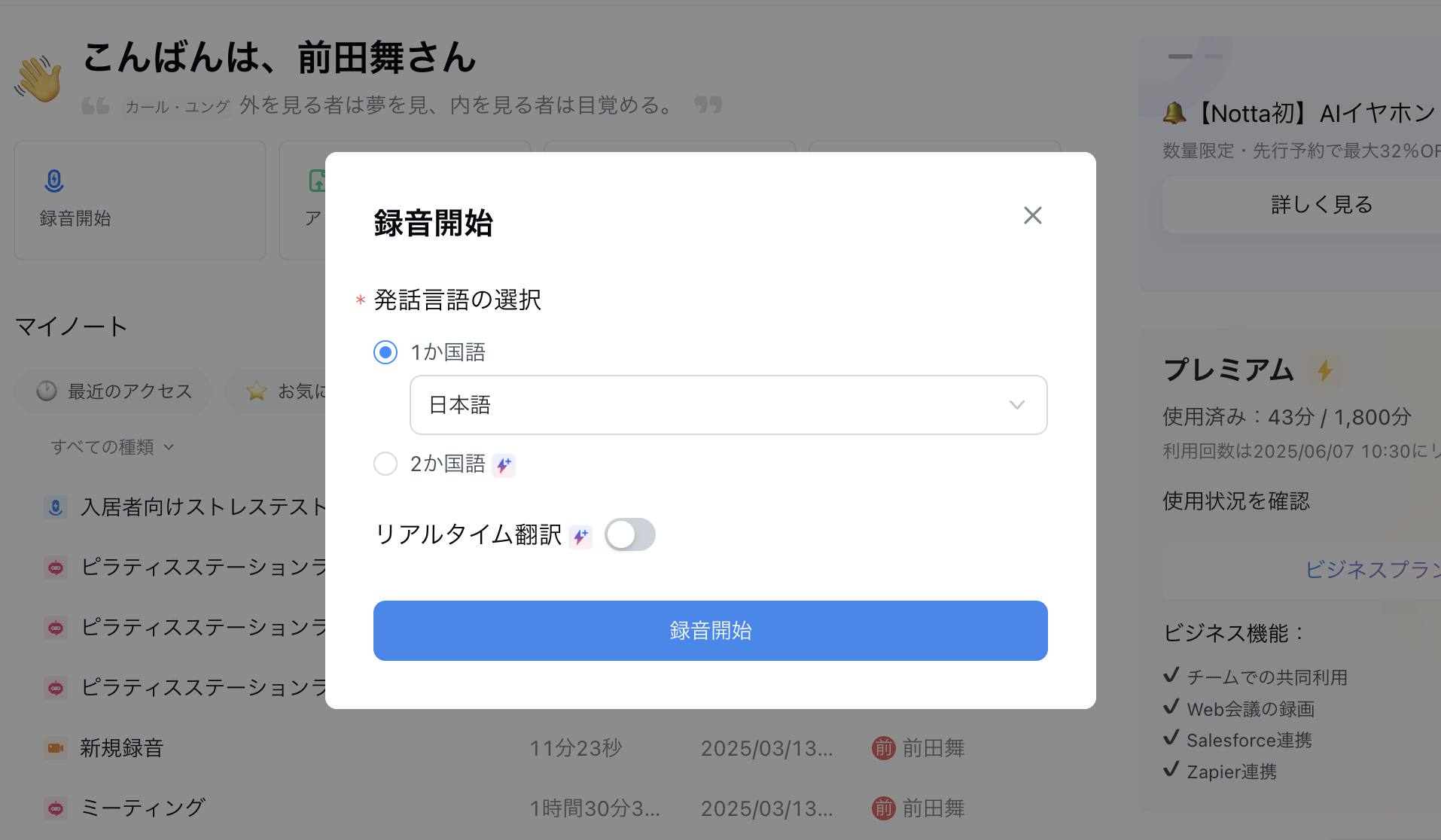This screenshot has width=1441, height=840.
Task: Click the bot icon beside ミーティング
Action: point(56,808)
